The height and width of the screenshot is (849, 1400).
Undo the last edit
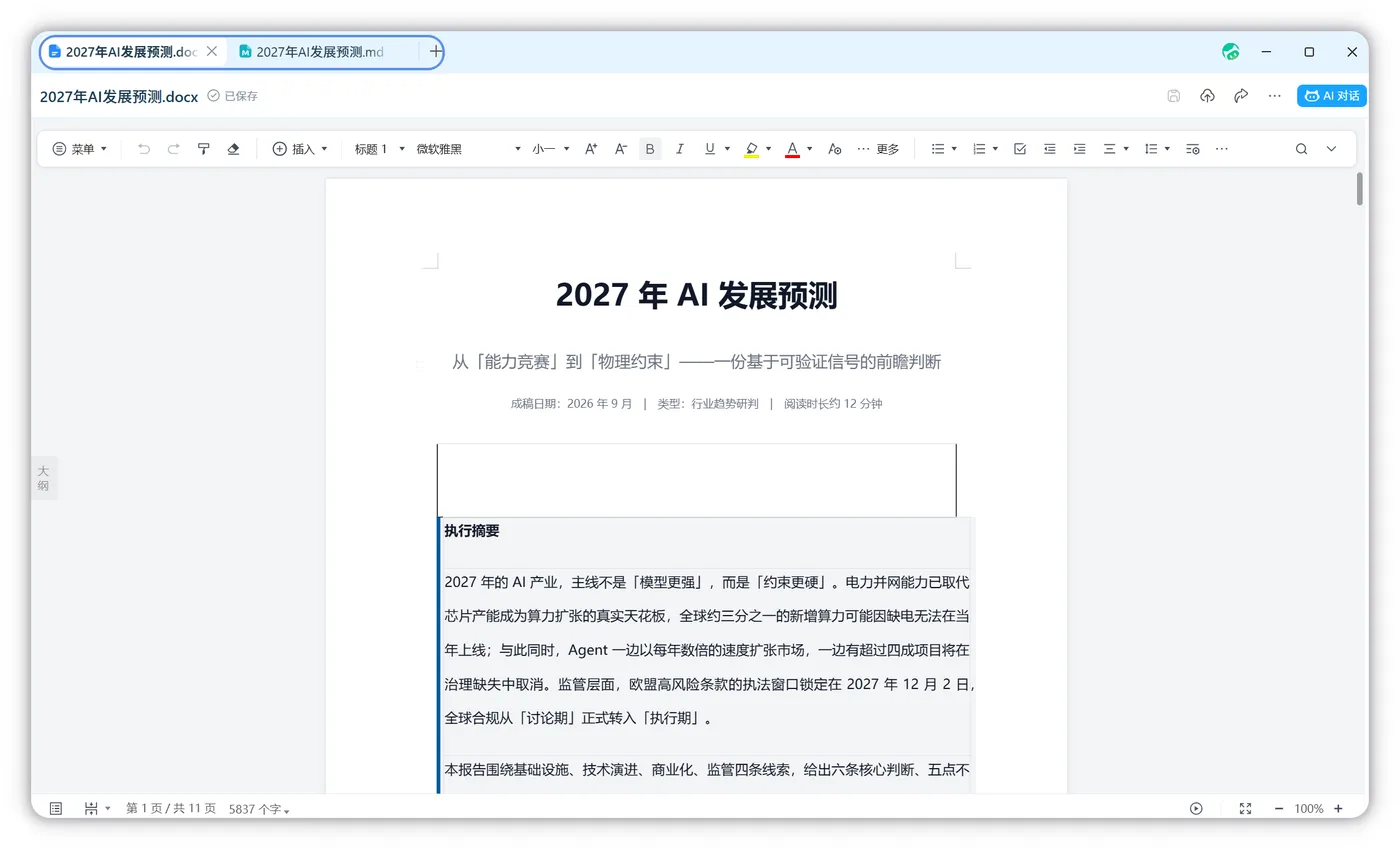coord(144,149)
